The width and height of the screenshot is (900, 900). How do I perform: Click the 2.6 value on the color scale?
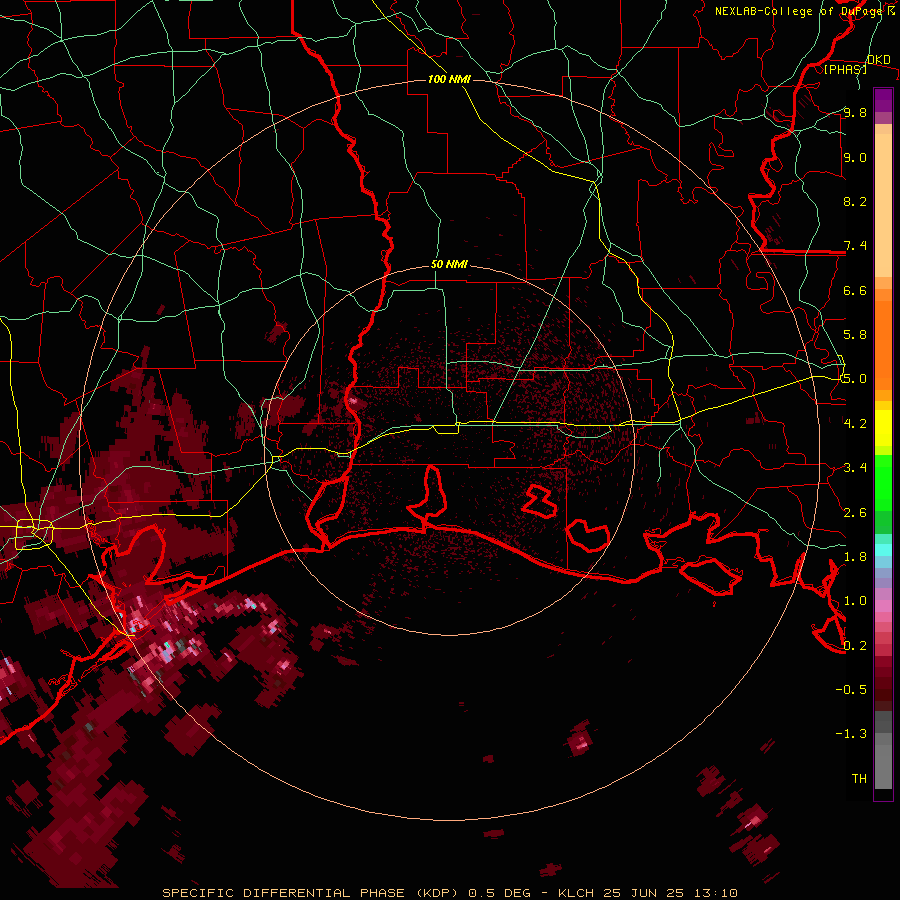click(855, 513)
